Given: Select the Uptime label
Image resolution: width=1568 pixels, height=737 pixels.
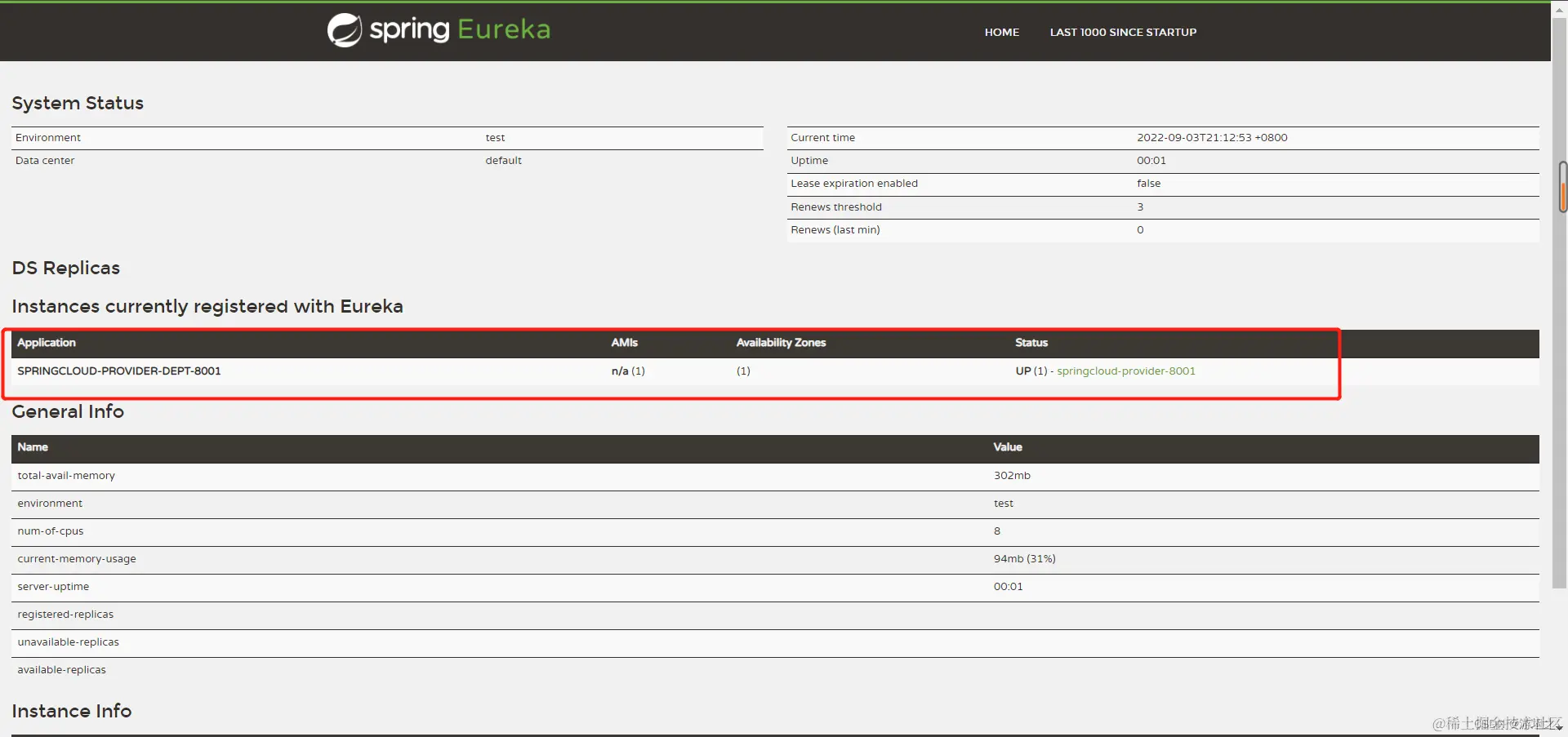Looking at the screenshot, I should pyautogui.click(x=809, y=161).
